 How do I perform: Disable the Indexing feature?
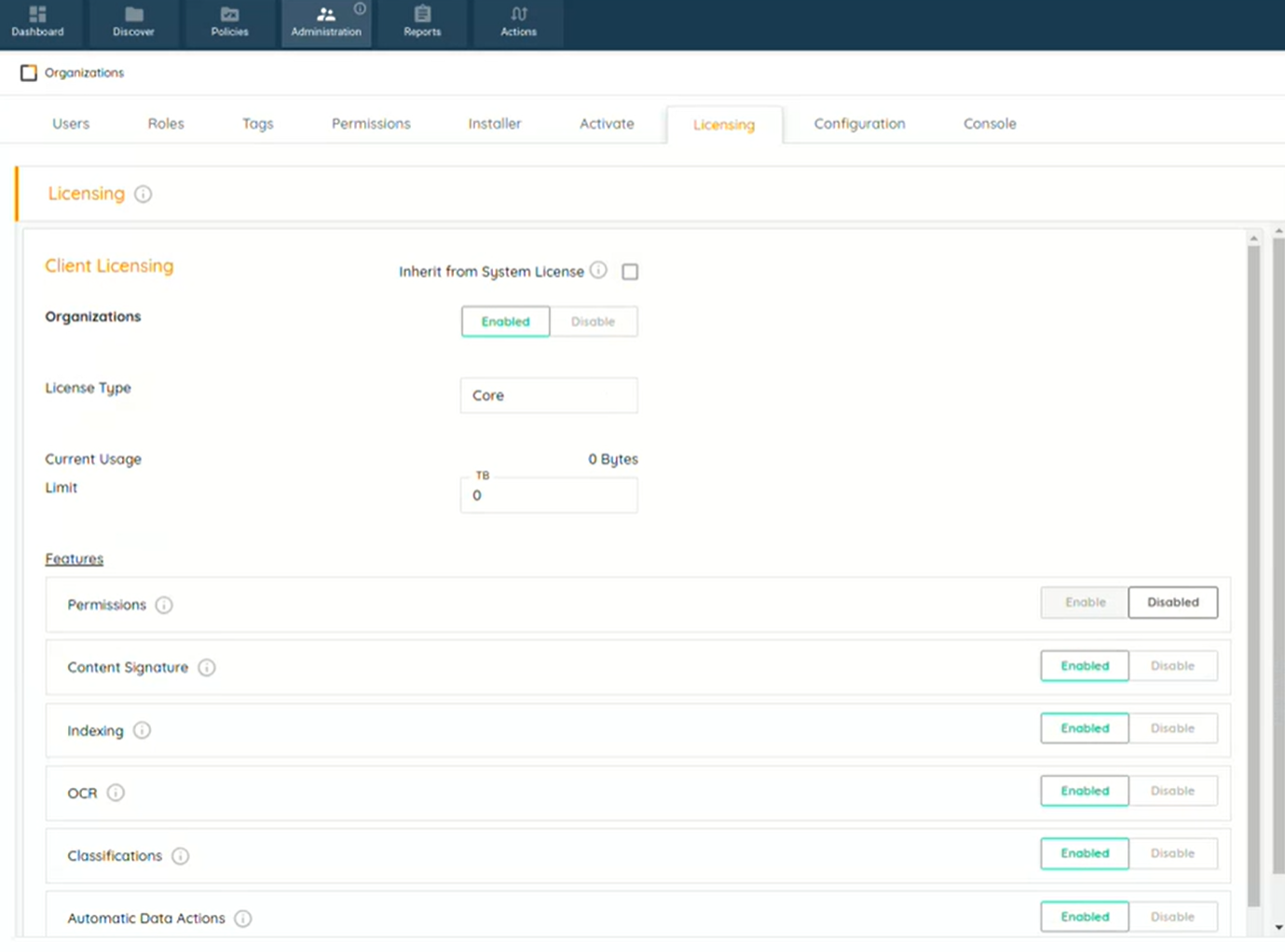1172,728
